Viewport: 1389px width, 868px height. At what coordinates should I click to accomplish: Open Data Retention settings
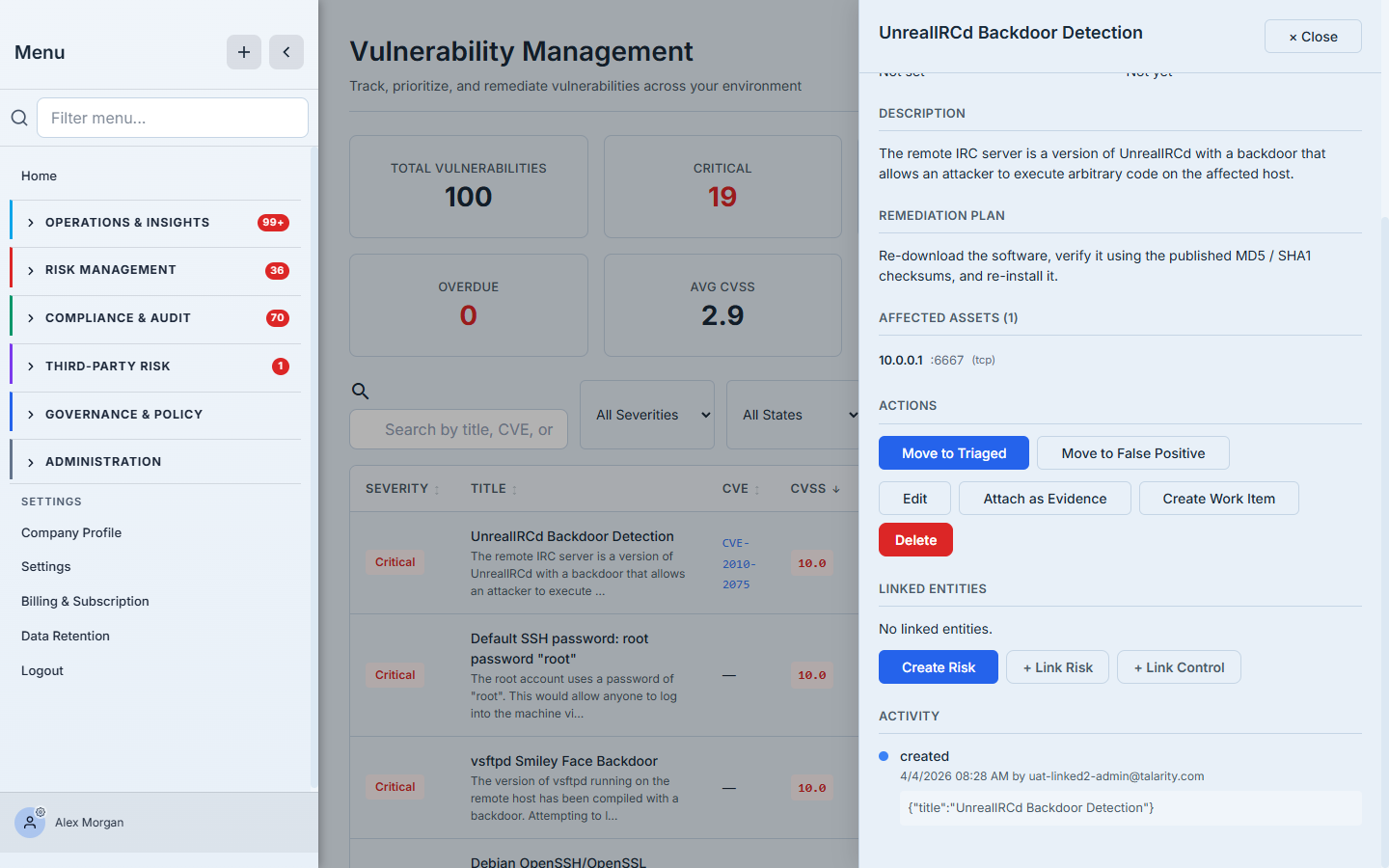click(66, 636)
